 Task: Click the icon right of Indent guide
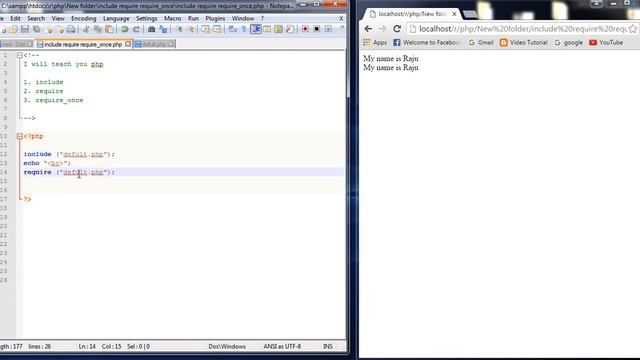tap(267, 29)
